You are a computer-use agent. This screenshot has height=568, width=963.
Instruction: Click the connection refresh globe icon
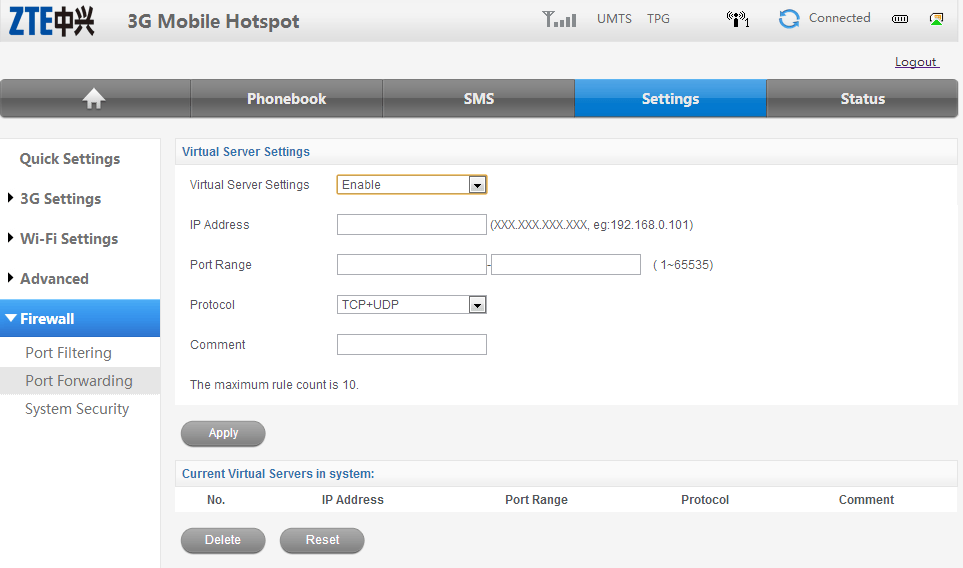point(789,19)
